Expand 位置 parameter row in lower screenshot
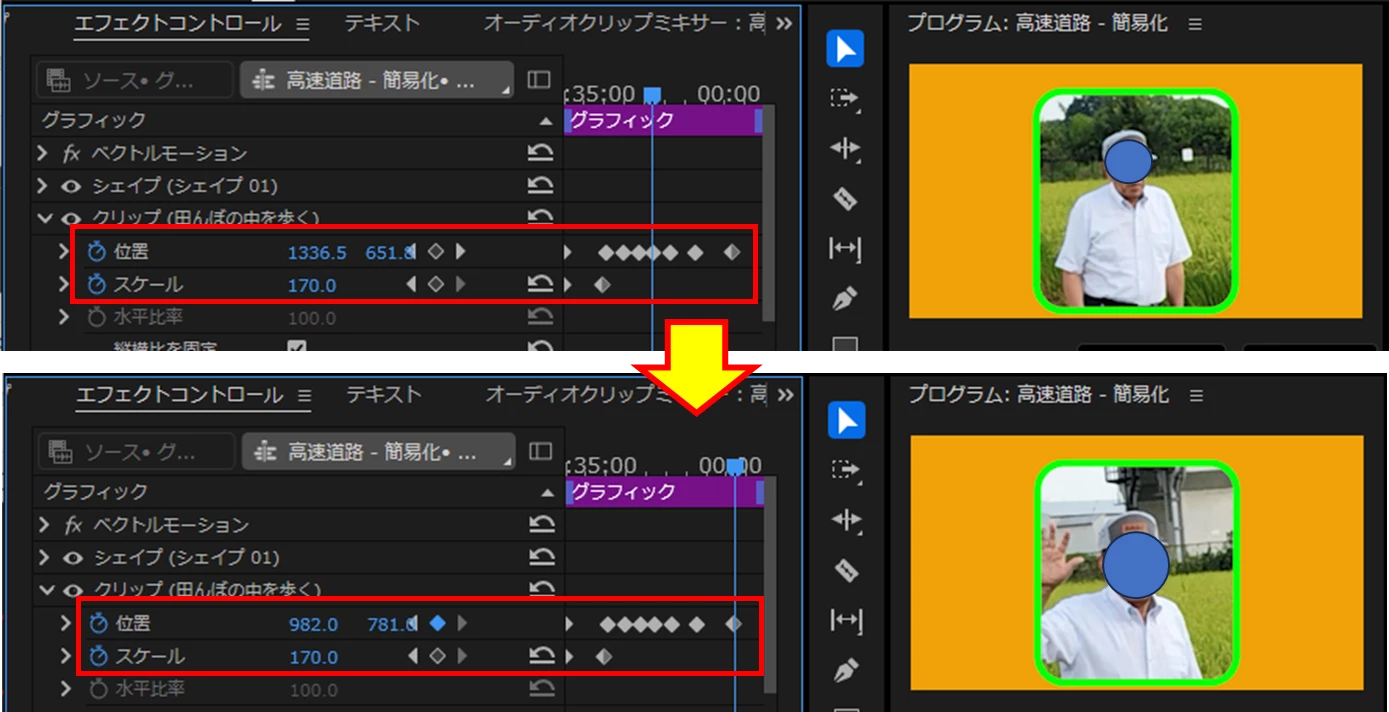 (x=67, y=623)
